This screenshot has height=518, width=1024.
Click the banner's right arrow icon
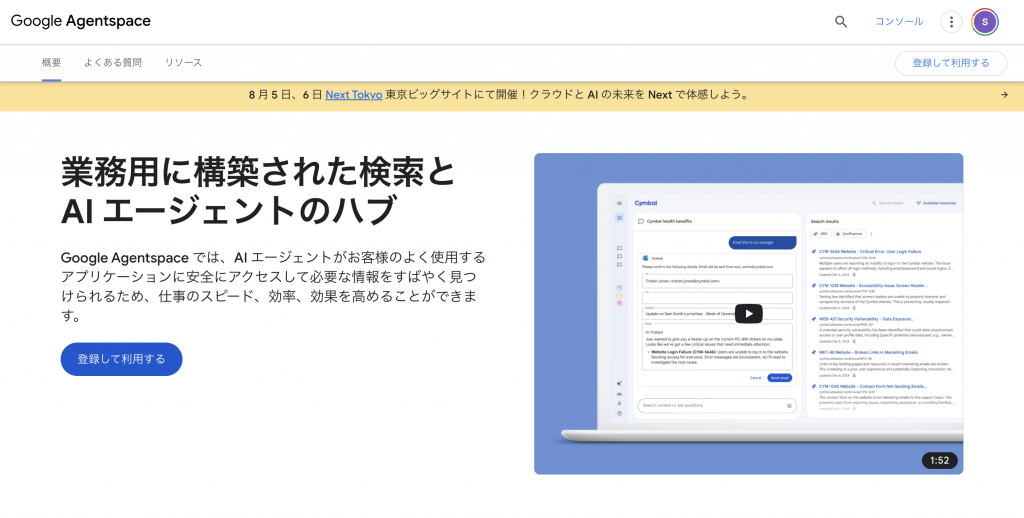(1004, 95)
